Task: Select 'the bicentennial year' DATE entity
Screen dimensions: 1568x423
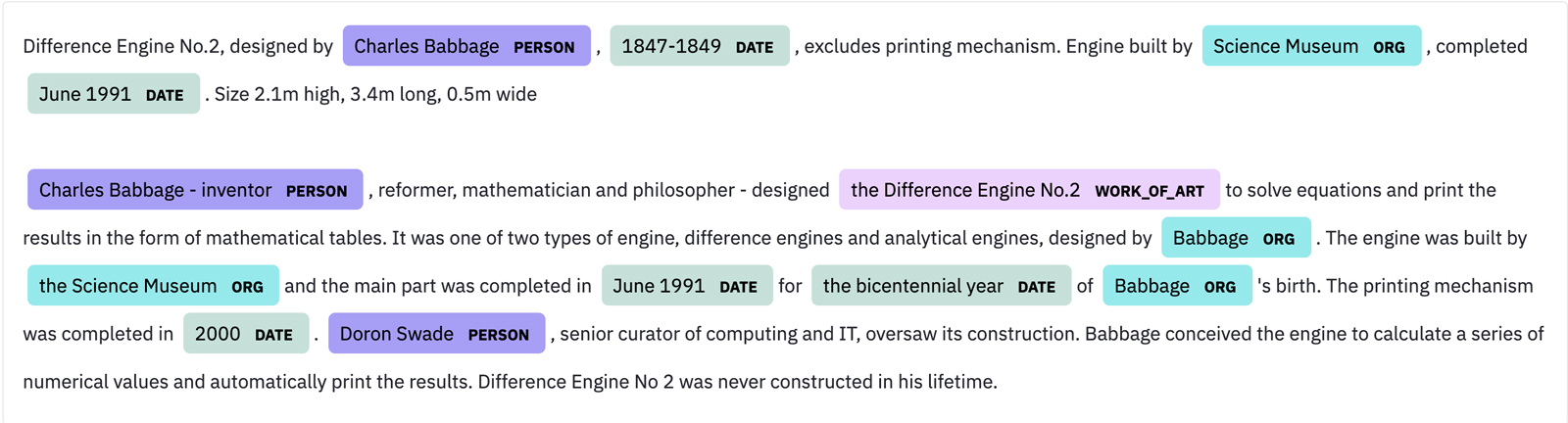Action: pos(940,286)
